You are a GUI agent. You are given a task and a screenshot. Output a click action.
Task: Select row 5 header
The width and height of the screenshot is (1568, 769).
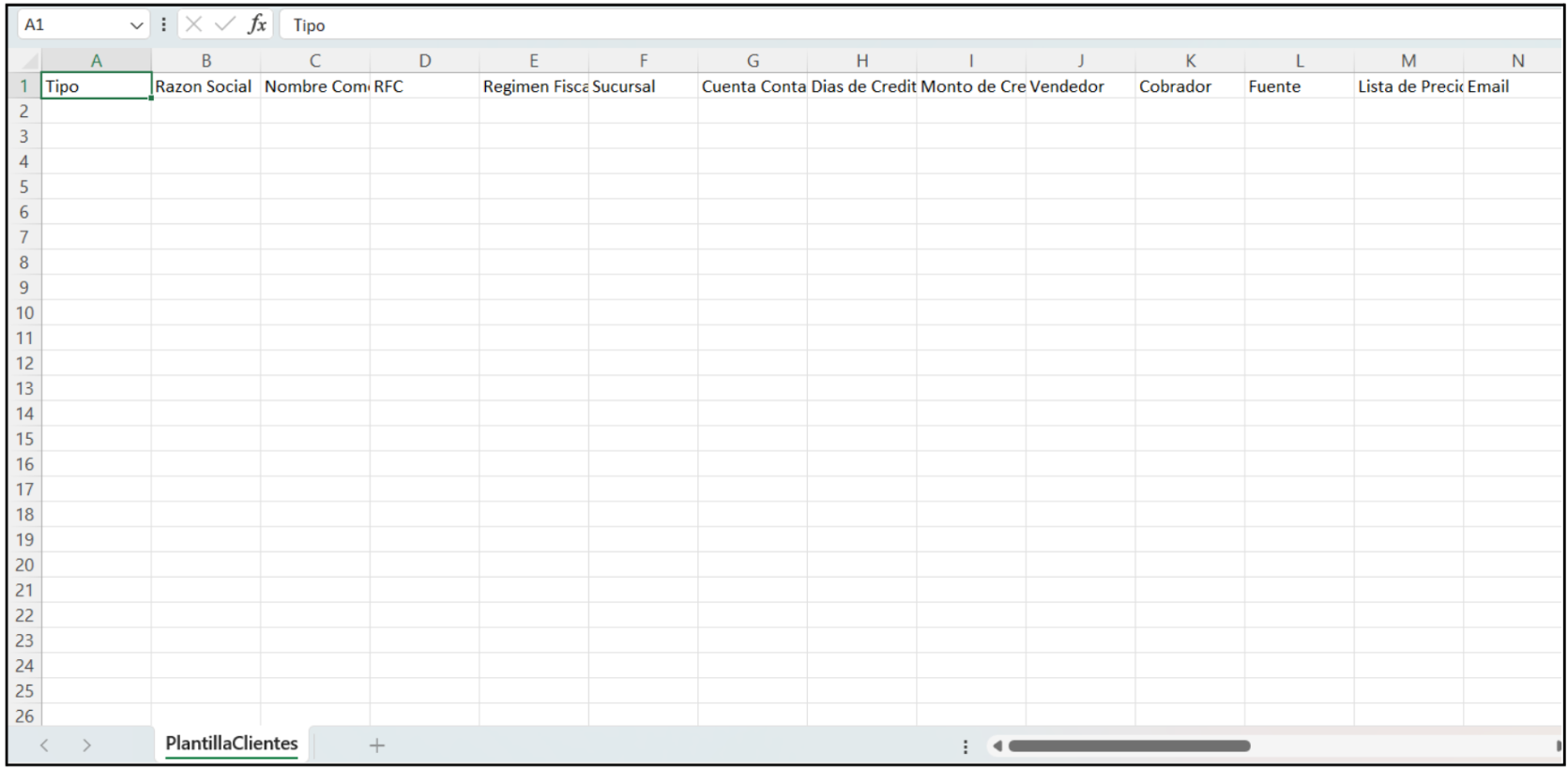(24, 187)
